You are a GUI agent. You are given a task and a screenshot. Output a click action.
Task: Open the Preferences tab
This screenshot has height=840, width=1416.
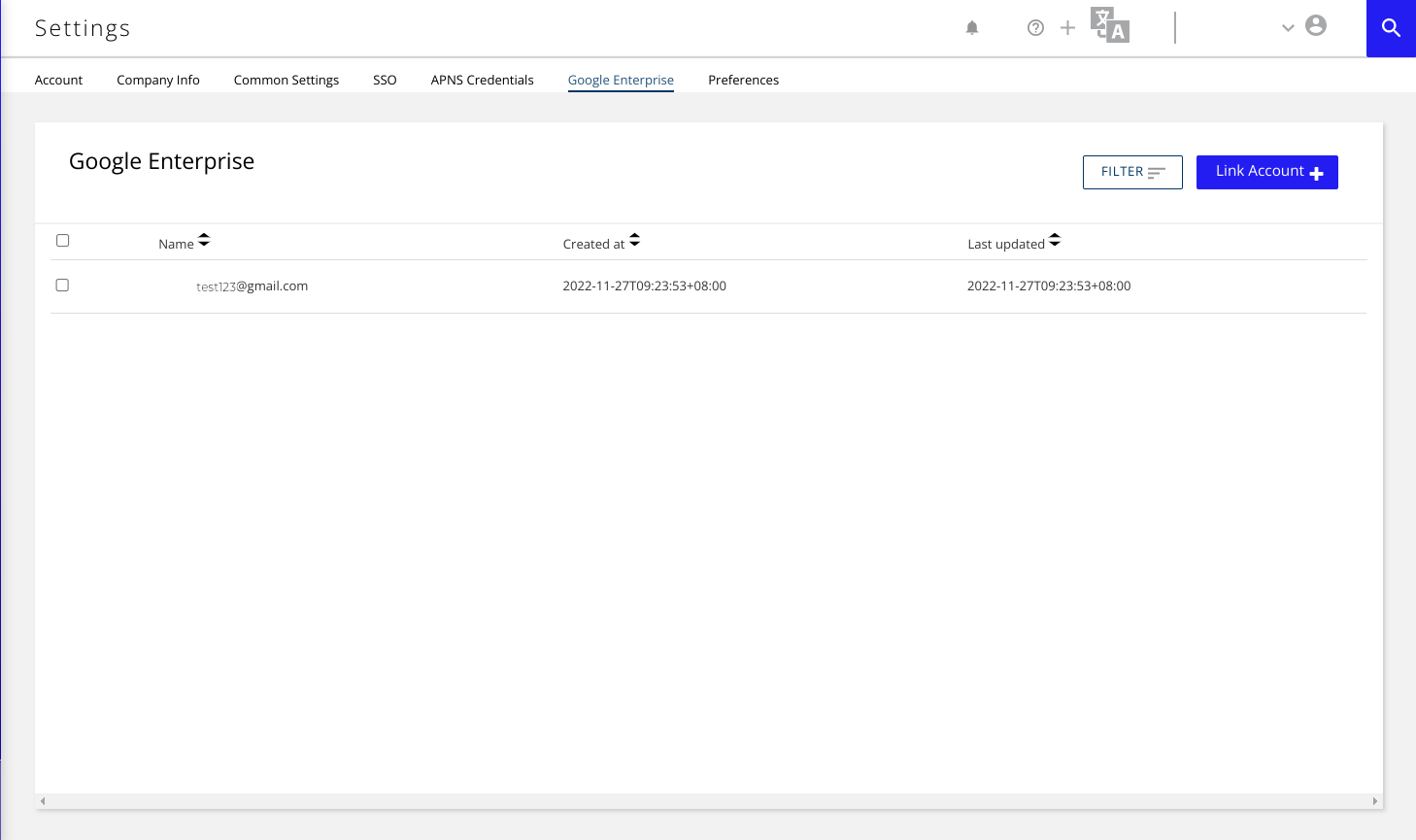743,80
